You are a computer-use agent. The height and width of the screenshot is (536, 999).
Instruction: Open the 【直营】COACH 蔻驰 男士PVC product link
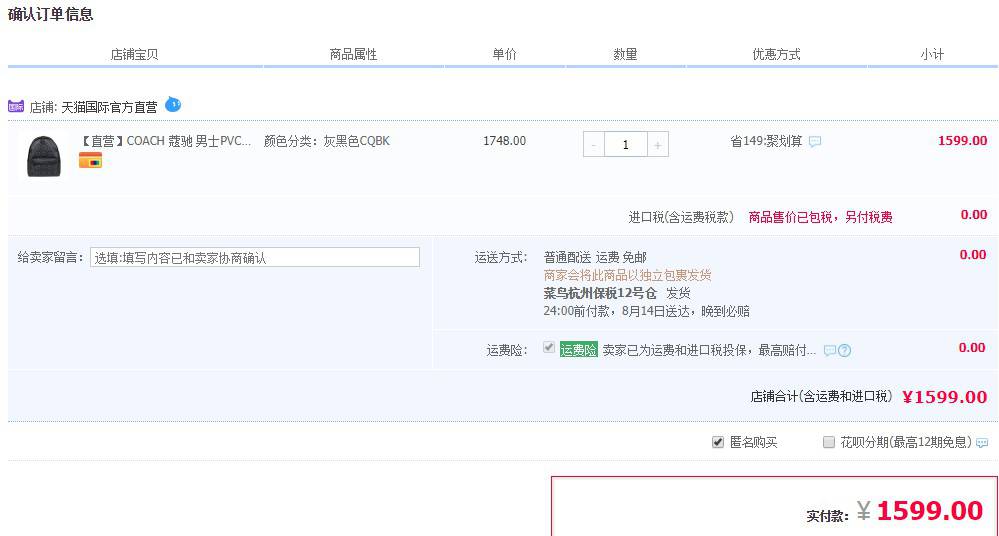[x=166, y=141]
